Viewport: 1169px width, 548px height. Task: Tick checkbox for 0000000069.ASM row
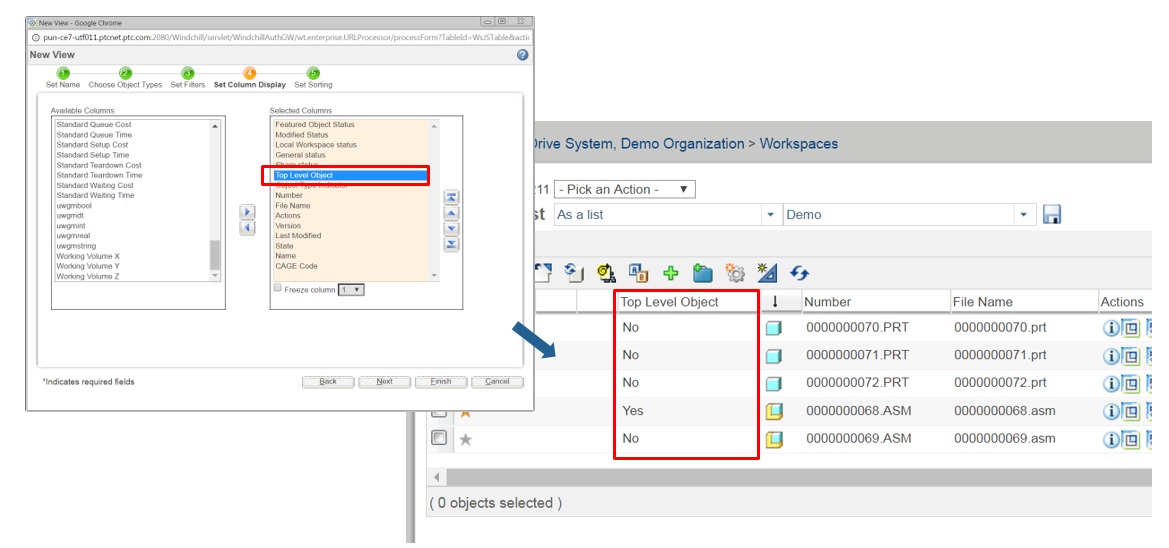pos(439,438)
